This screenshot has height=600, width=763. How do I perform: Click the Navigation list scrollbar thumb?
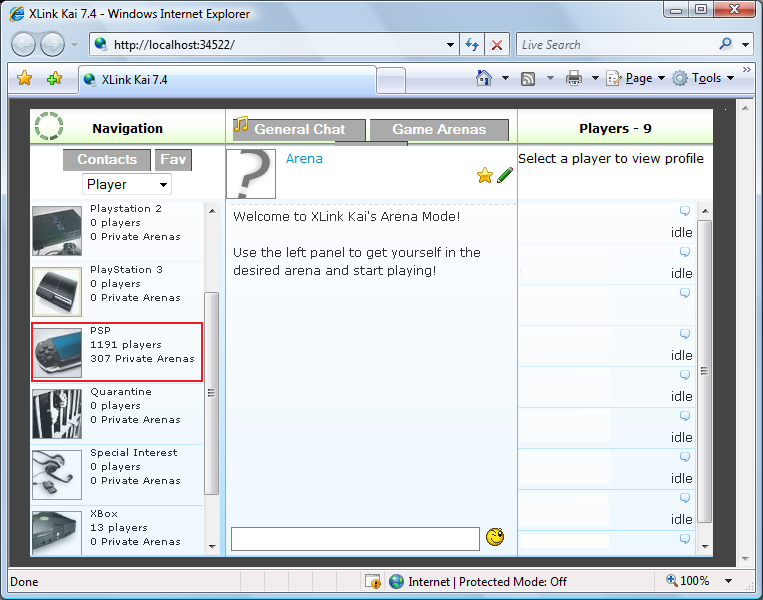[x=211, y=393]
